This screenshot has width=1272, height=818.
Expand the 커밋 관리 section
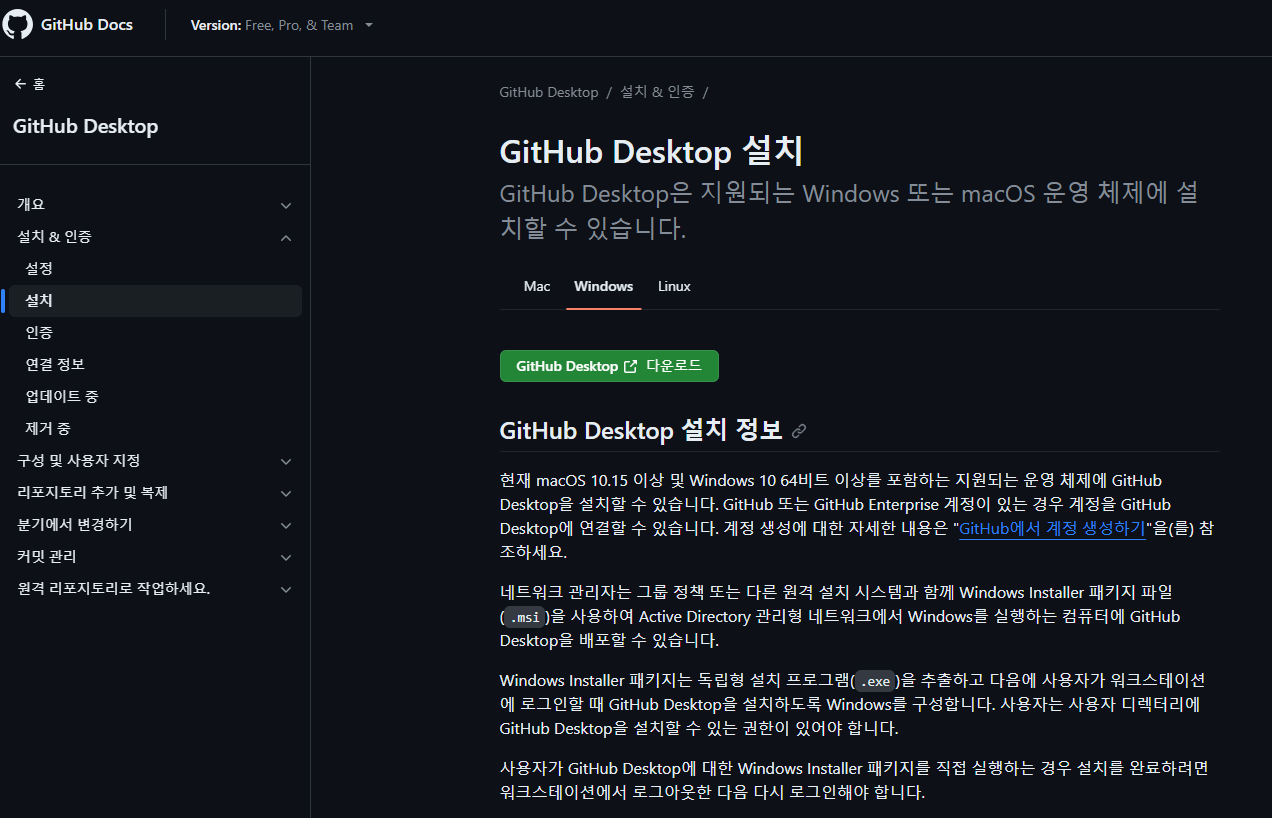pos(286,557)
